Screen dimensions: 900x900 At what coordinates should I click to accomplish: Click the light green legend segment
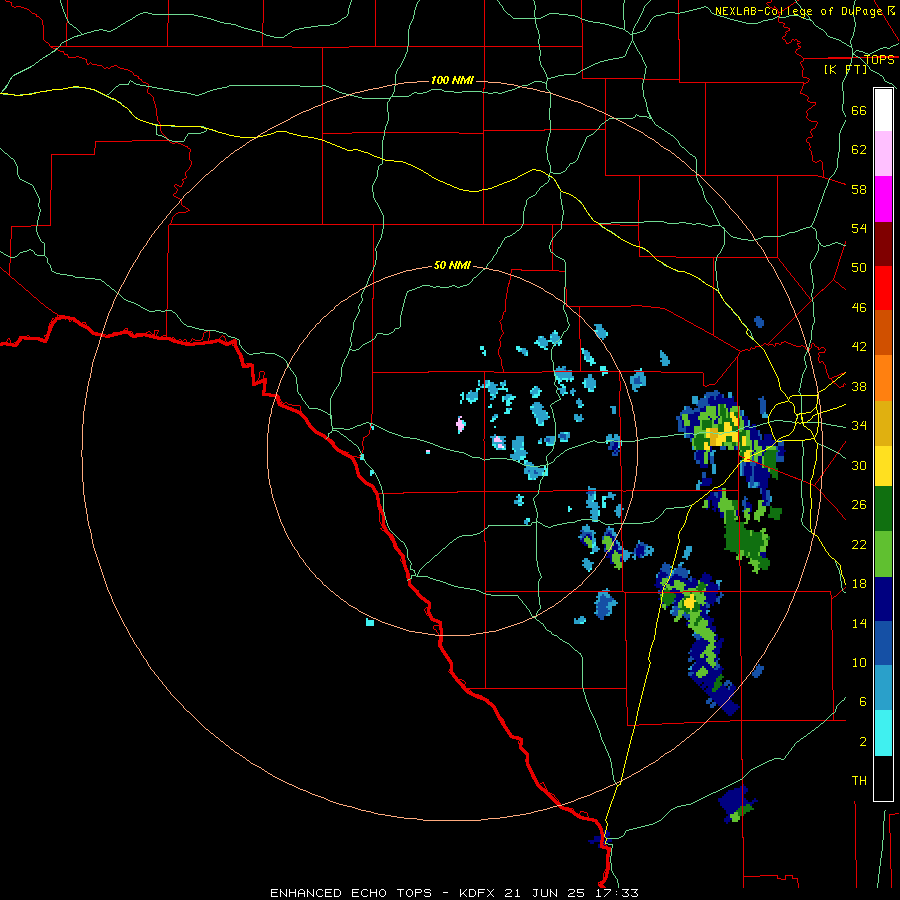pyautogui.click(x=883, y=554)
